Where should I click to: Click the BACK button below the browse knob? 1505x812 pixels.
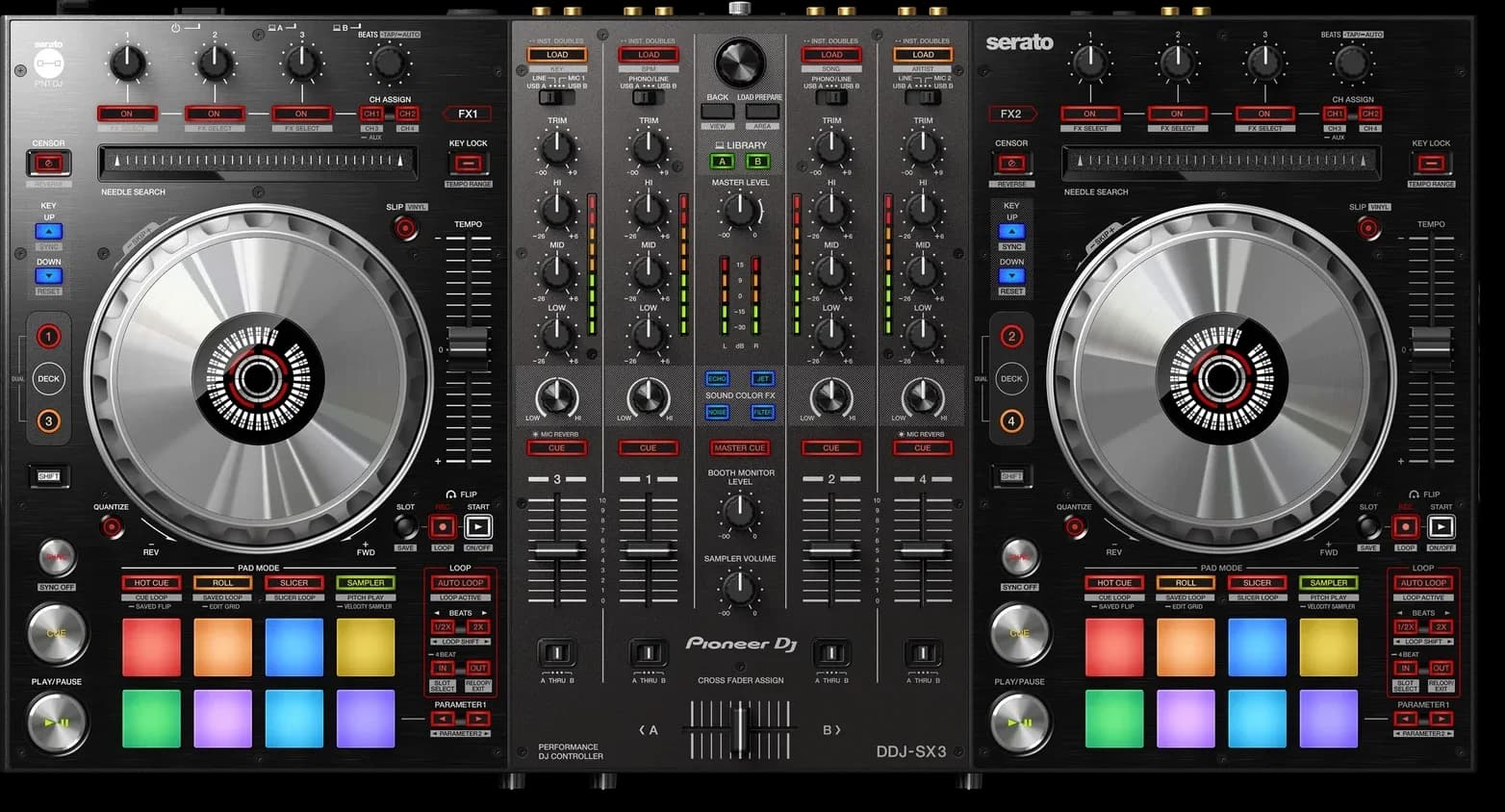point(718,113)
